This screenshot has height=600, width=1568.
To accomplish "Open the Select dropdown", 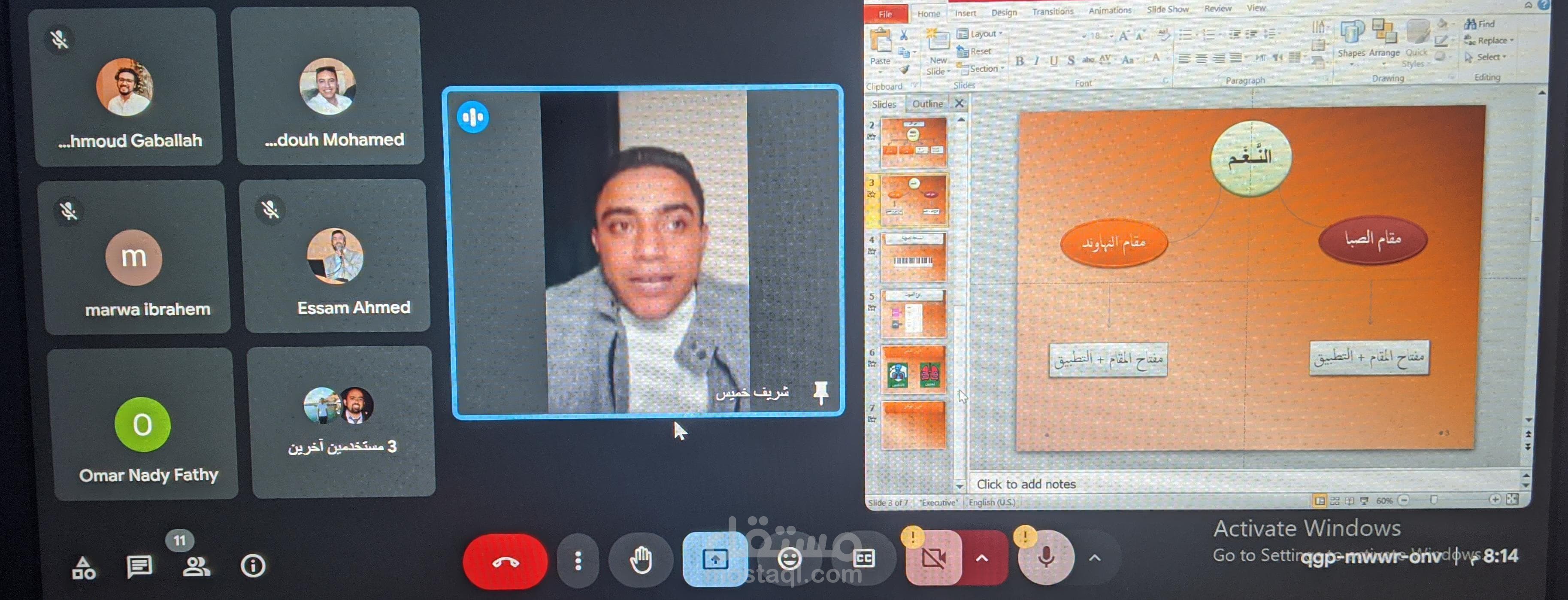I will pyautogui.click(x=1485, y=57).
